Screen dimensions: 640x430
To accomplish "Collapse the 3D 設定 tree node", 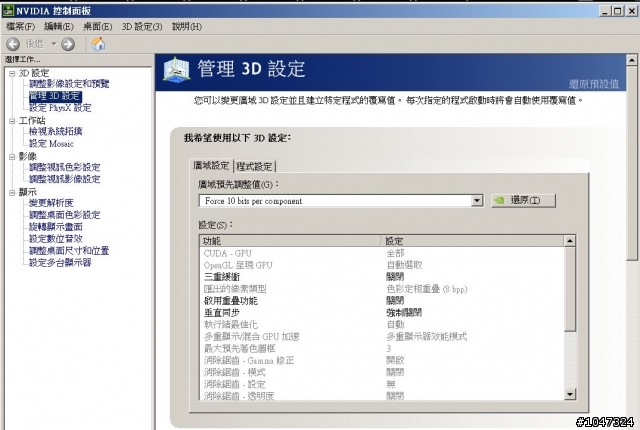I will [x=12, y=73].
